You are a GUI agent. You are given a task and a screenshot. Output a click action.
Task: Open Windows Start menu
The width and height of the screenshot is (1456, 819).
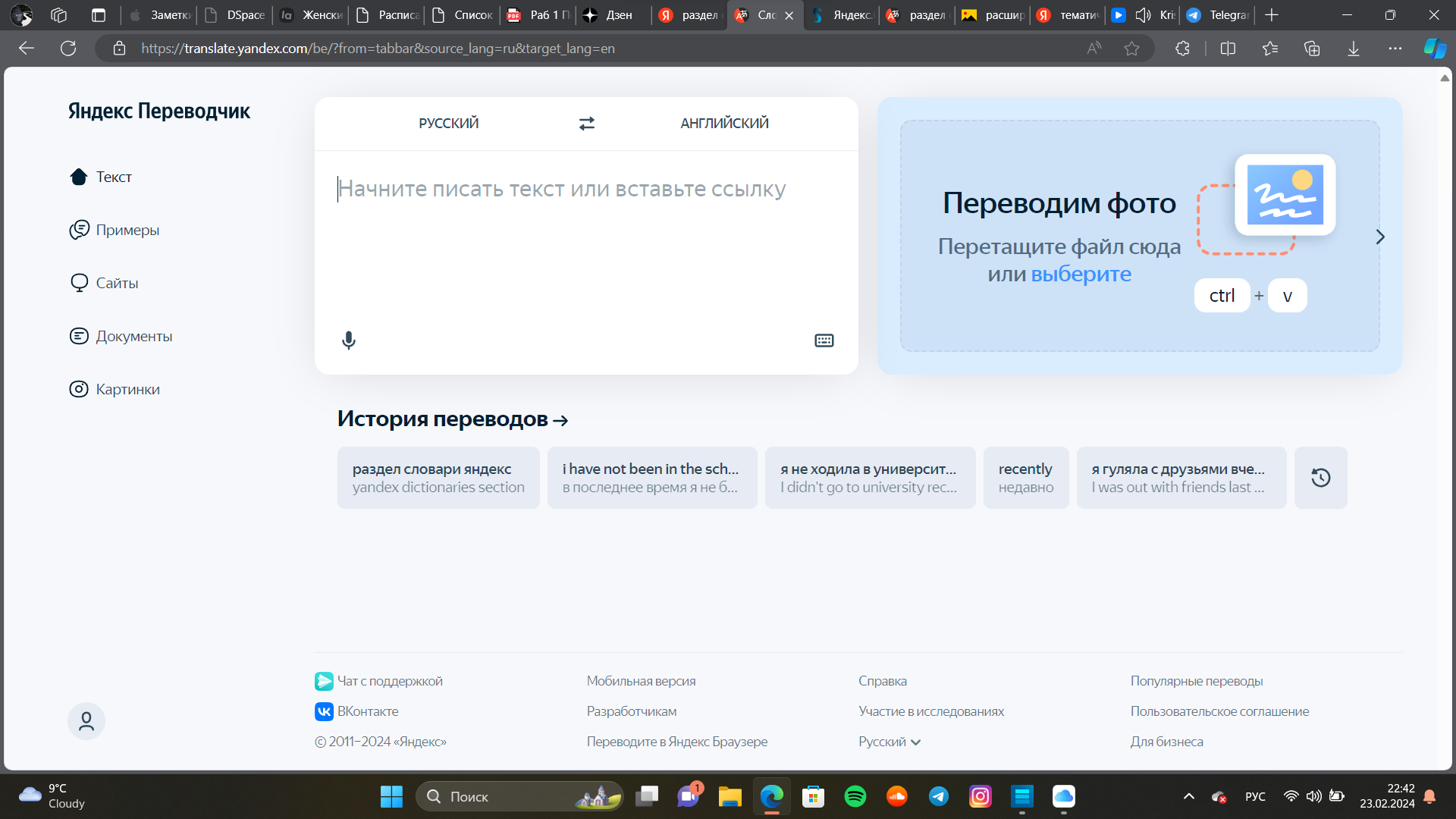click(391, 796)
